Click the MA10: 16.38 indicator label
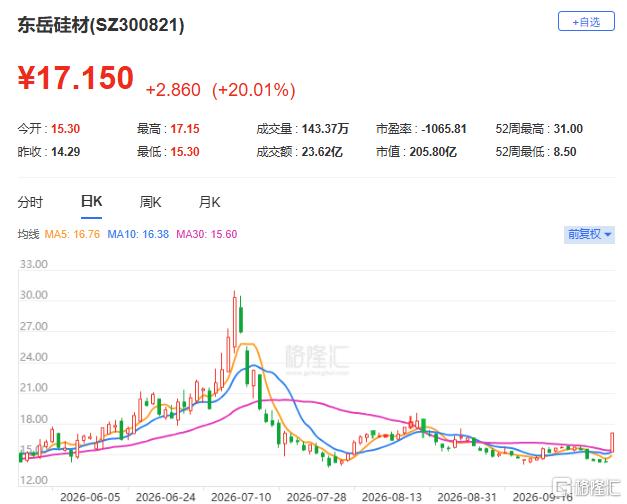The height and width of the screenshot is (504, 627). [138, 234]
